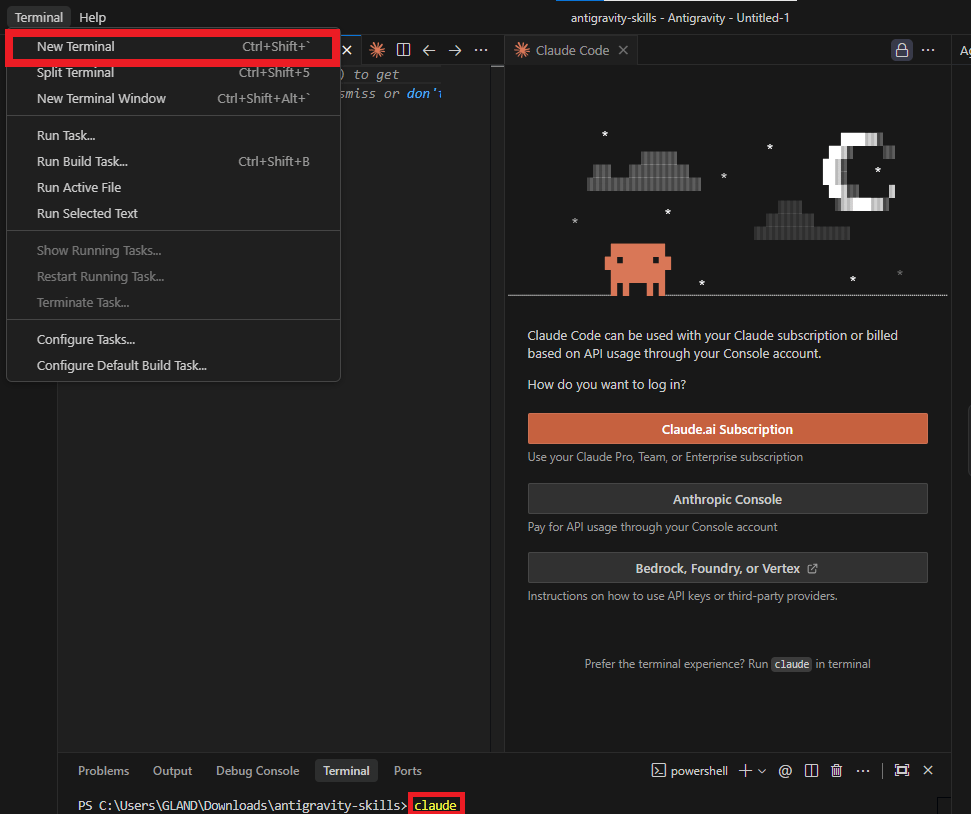This screenshot has height=814, width=971.
Task: Open the Ports panel tab
Action: tap(407, 771)
